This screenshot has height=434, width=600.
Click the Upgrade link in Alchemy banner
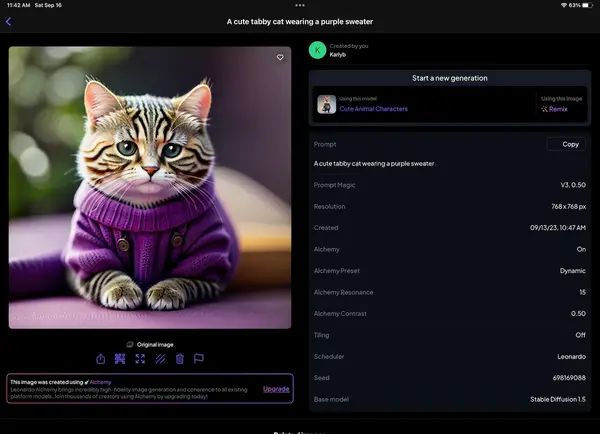coord(276,389)
